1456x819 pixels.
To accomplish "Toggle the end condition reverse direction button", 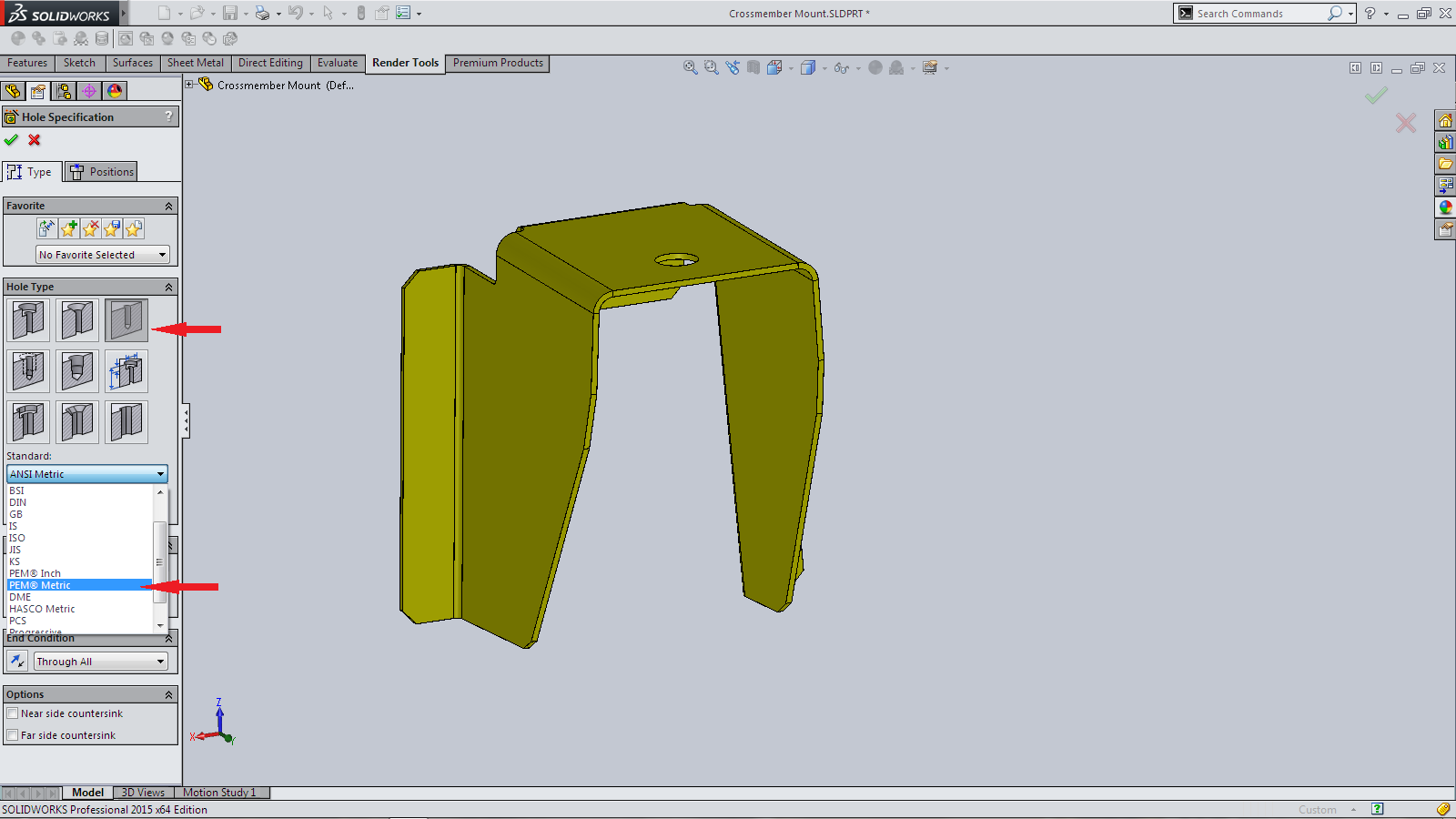I will [x=17, y=662].
